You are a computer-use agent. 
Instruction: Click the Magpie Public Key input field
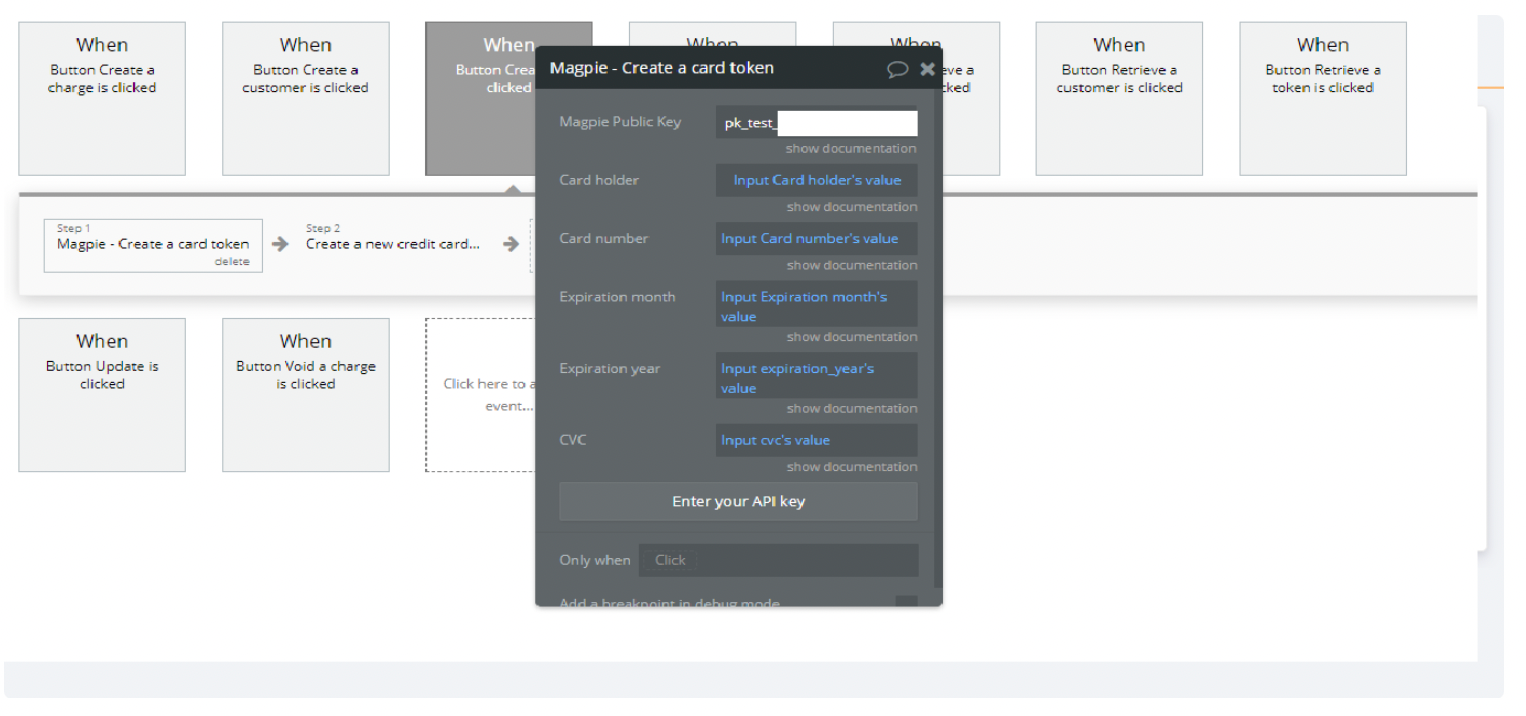(817, 123)
